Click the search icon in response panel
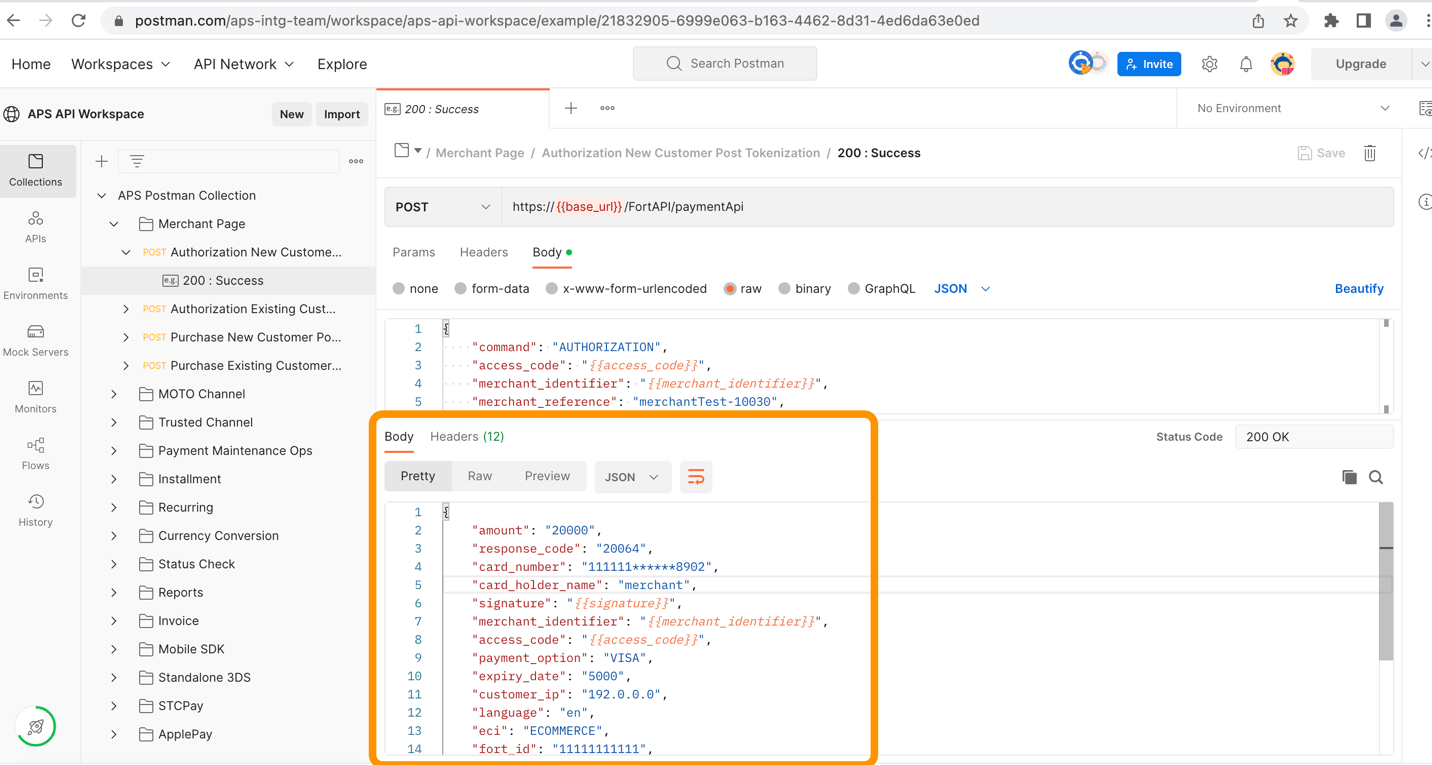Screen dimensions: 1432x765 pyautogui.click(x=1376, y=477)
